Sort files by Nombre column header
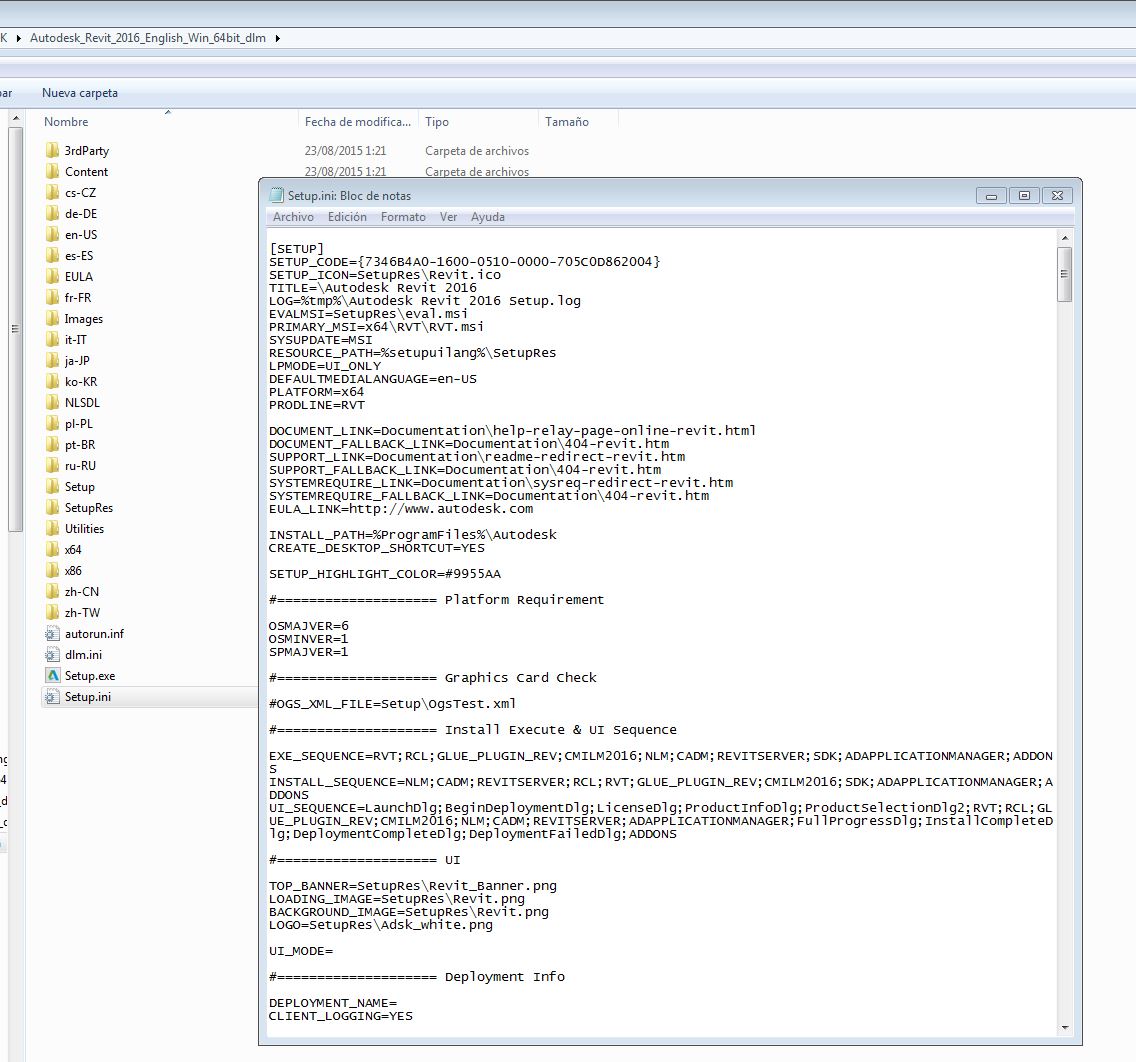 pos(67,122)
